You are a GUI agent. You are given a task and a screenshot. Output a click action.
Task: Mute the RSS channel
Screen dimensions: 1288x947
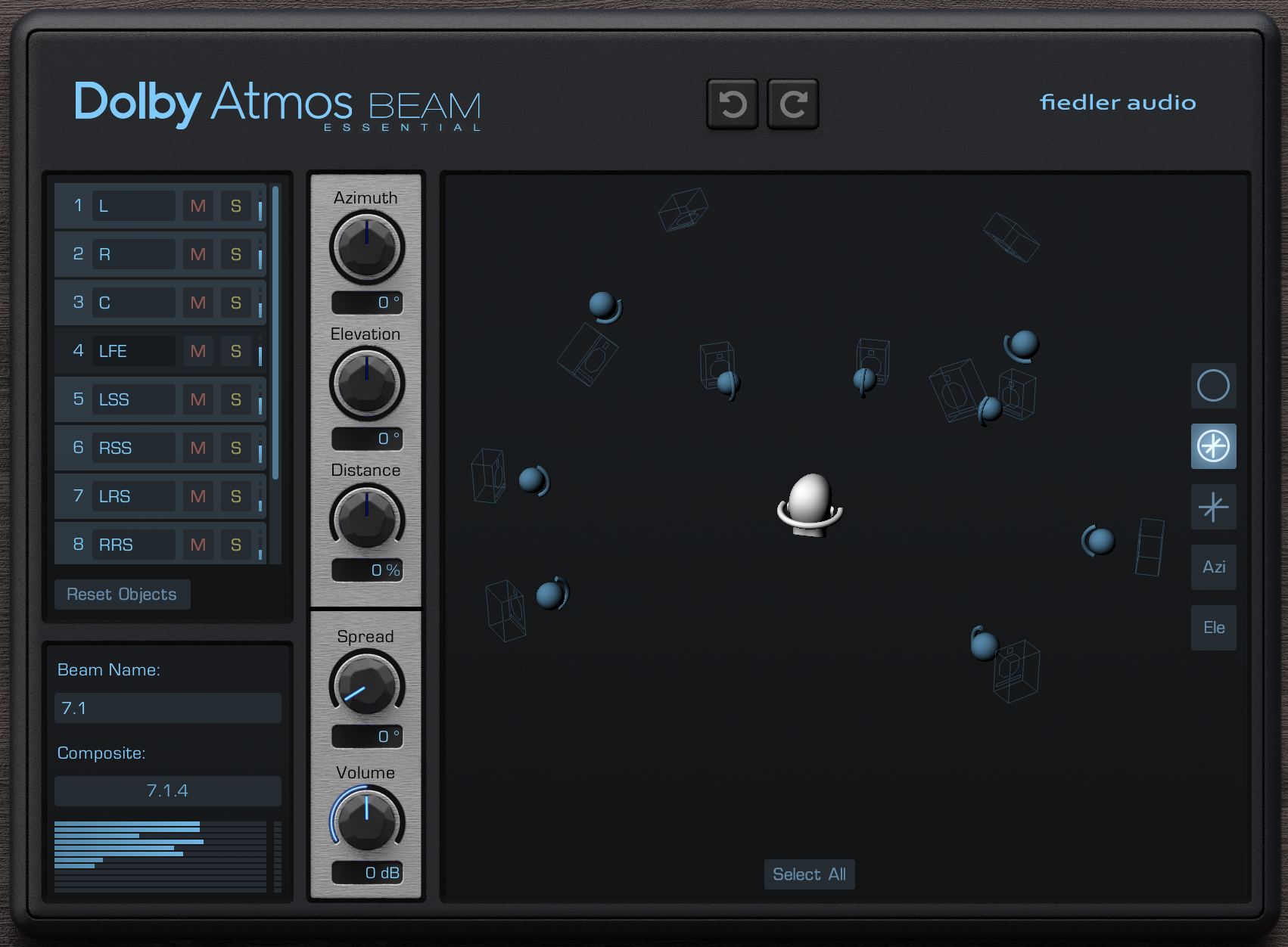click(x=198, y=448)
